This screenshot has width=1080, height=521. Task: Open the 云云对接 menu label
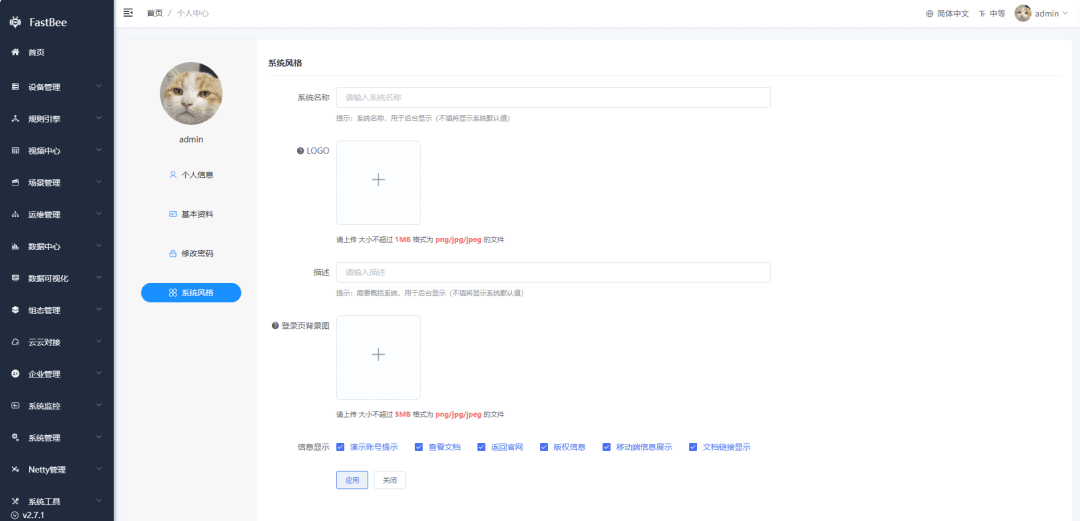click(45, 343)
